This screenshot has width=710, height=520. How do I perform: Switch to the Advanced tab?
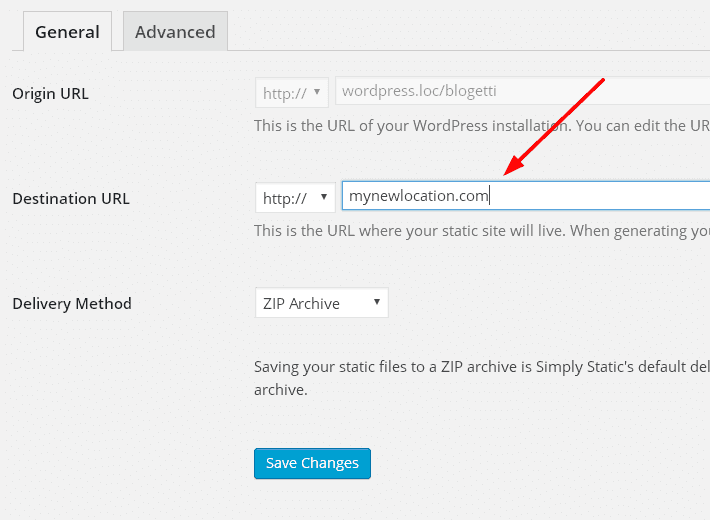tap(175, 32)
